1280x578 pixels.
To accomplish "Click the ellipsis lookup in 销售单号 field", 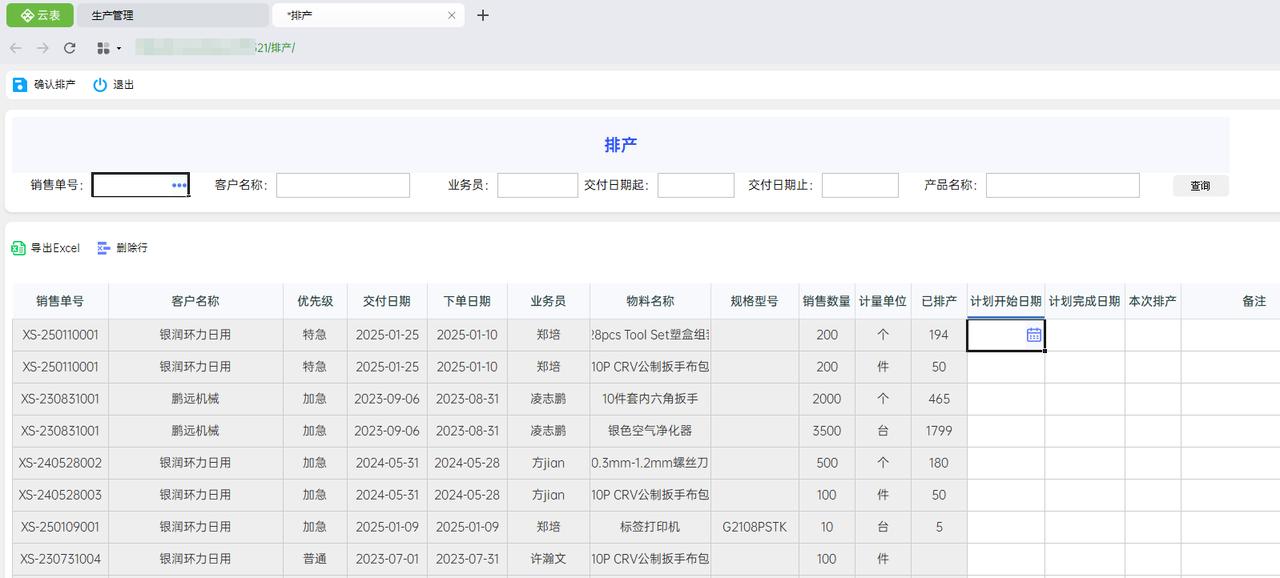I will (179, 185).
